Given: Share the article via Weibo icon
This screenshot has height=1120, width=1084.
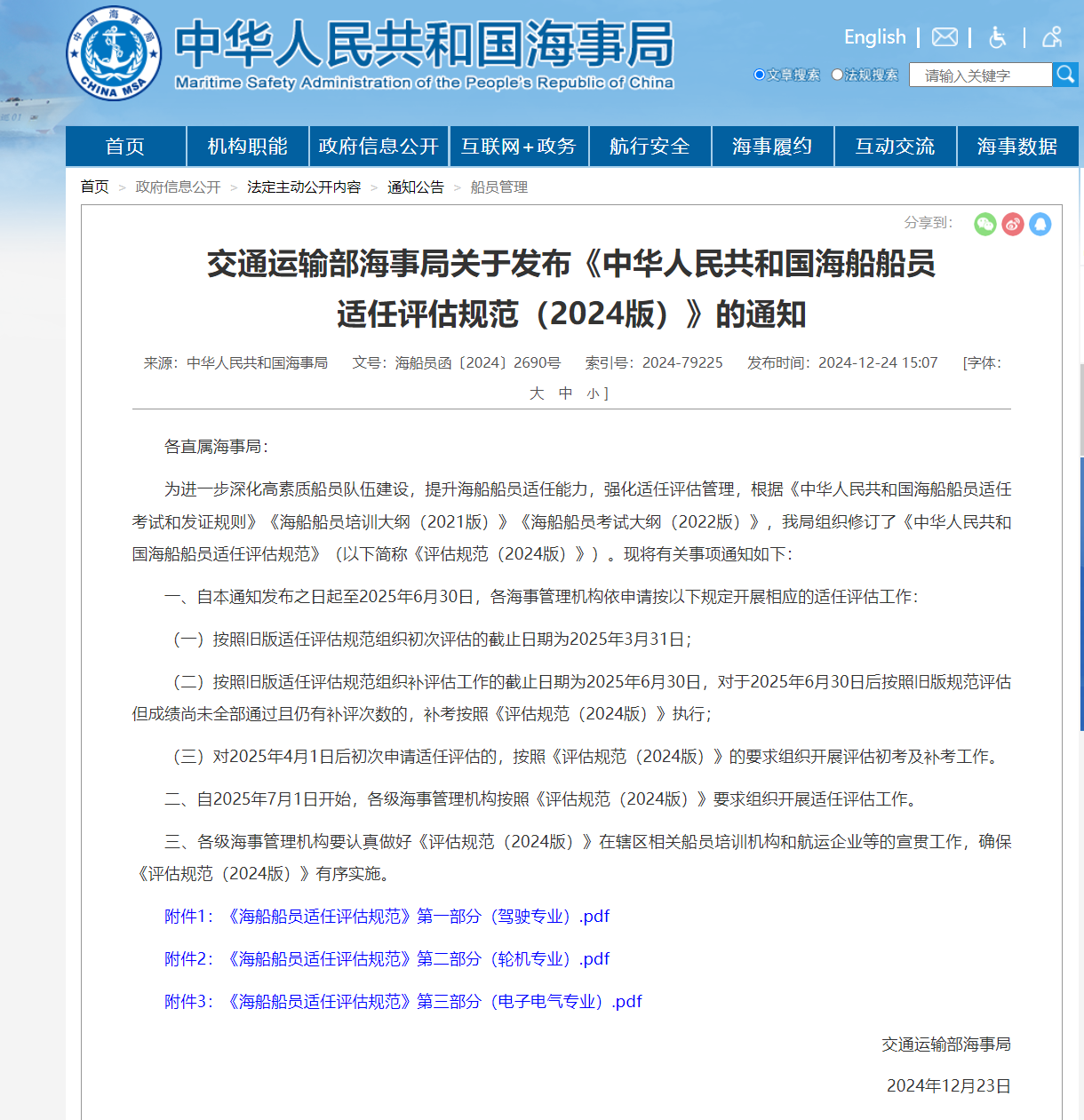Looking at the screenshot, I should (1013, 224).
